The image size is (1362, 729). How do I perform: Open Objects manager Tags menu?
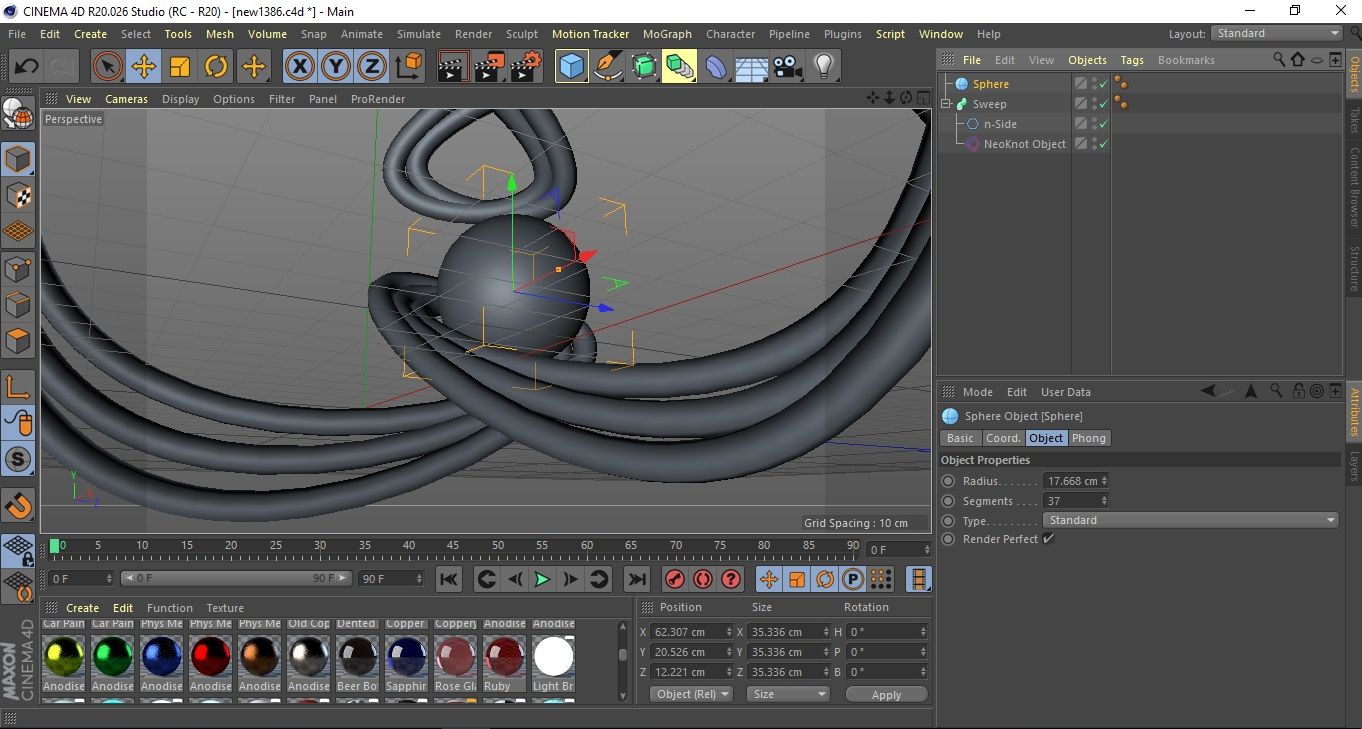click(x=1131, y=60)
